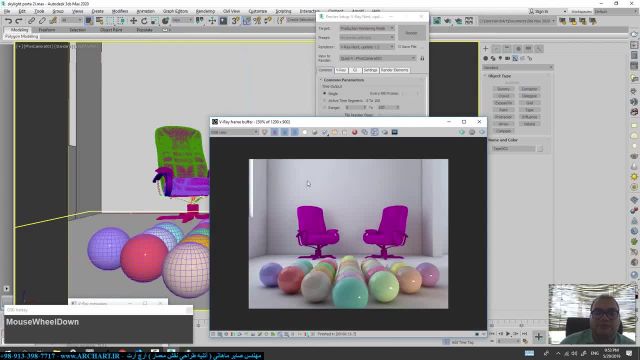This screenshot has height=360, width=640.
Task: Open the Modify command panel tab
Action: point(496,49)
